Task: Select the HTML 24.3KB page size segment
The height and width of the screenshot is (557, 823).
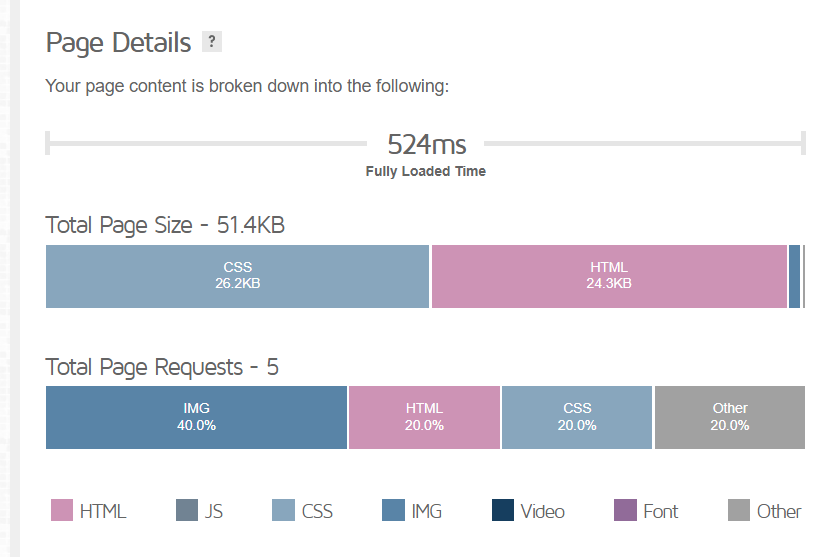Action: [609, 276]
